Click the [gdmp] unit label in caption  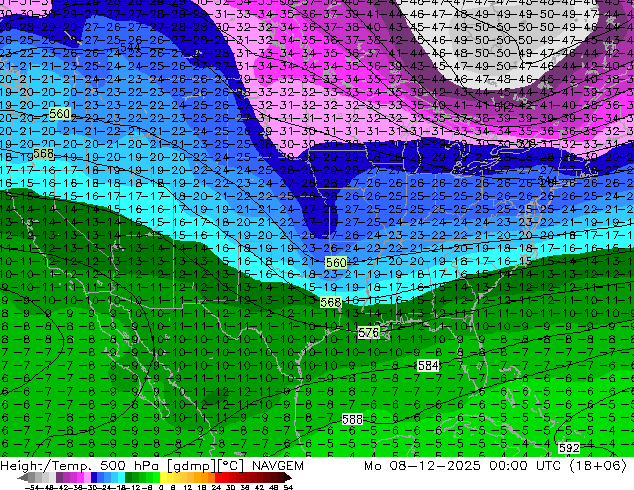tap(190, 466)
